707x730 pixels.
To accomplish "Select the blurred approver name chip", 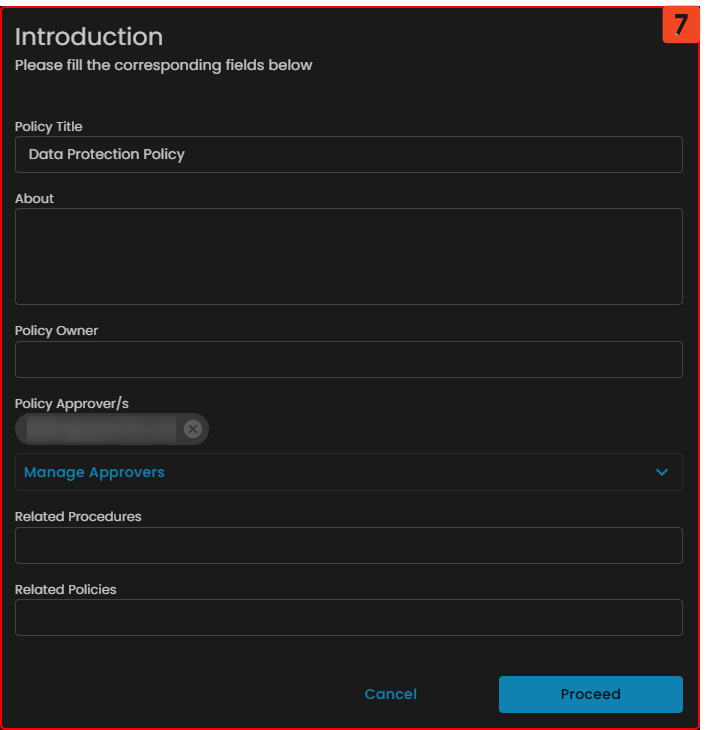I will (x=101, y=429).
